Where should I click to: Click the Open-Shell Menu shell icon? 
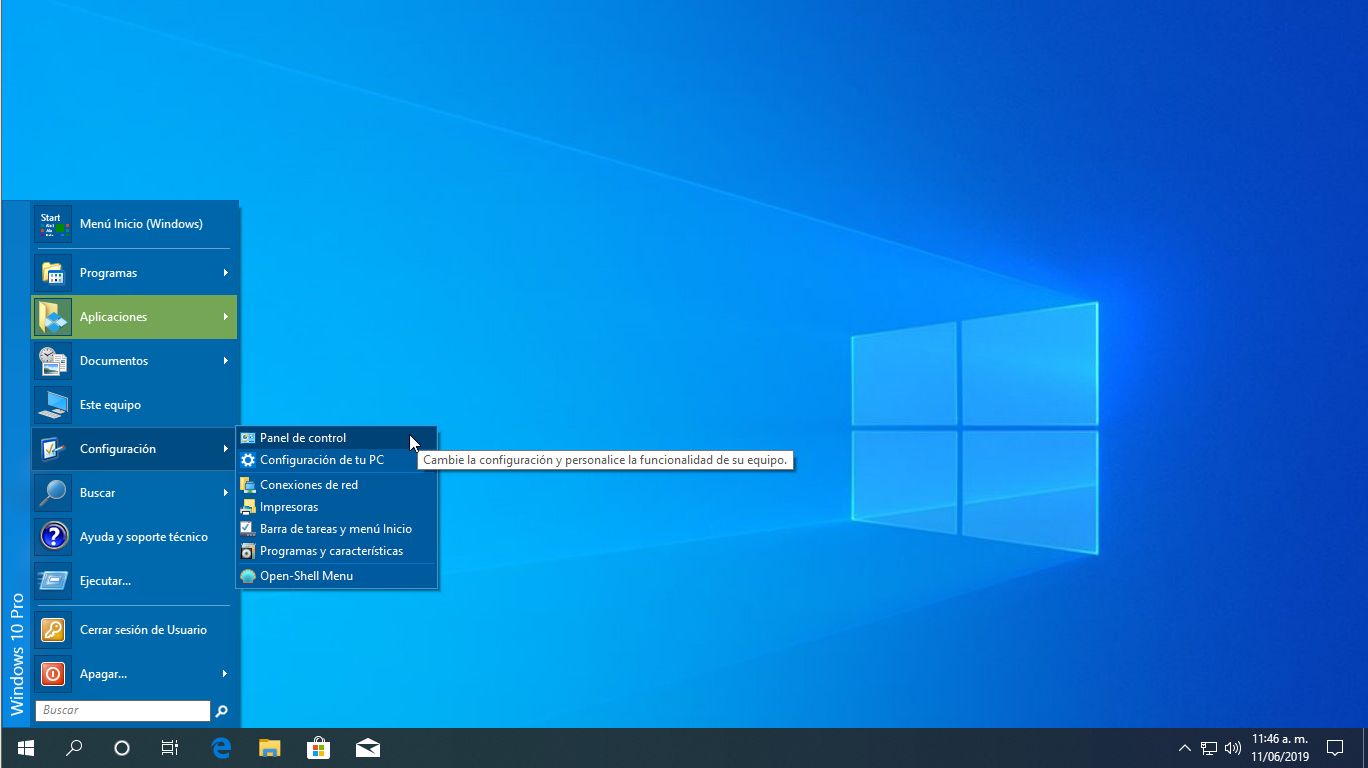pos(248,576)
